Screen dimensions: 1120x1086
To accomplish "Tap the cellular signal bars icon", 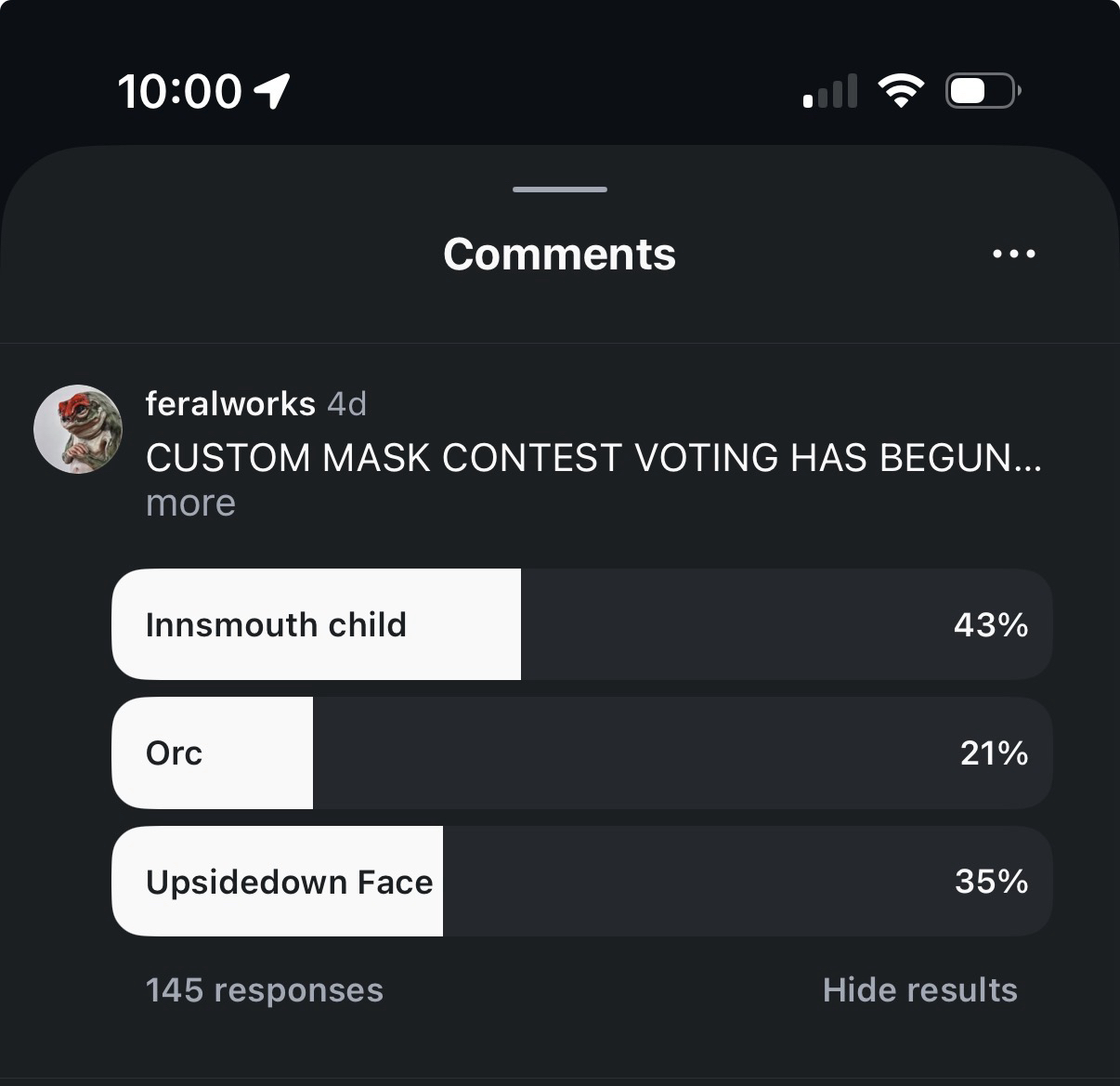I will point(830,92).
